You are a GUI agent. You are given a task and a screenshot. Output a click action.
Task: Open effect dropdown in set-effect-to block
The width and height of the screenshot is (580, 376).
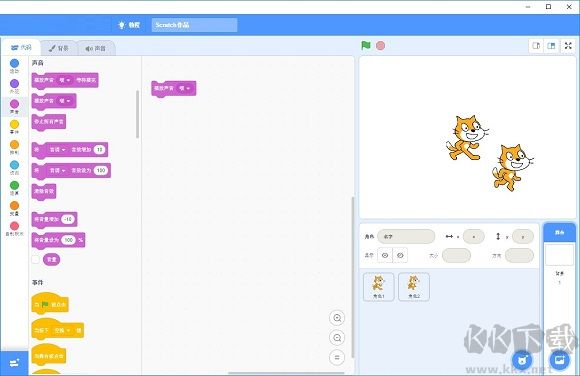58,170
